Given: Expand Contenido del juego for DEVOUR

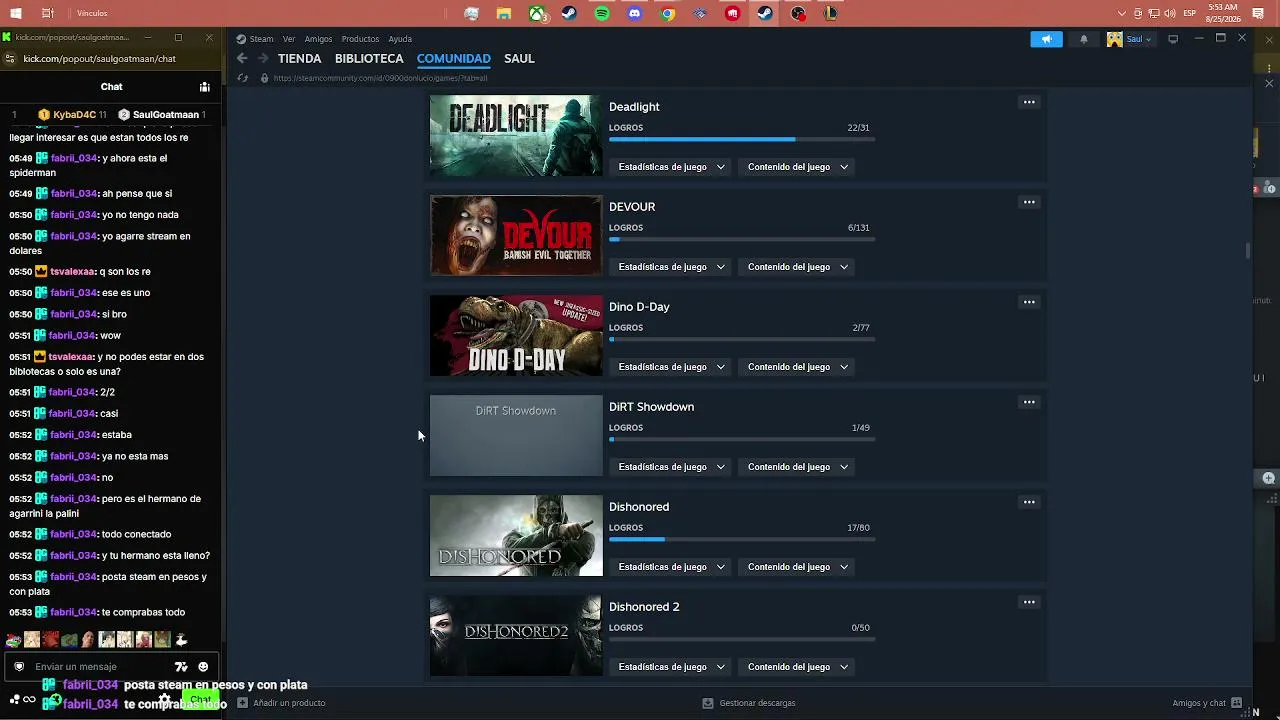Looking at the screenshot, I should 797,267.
